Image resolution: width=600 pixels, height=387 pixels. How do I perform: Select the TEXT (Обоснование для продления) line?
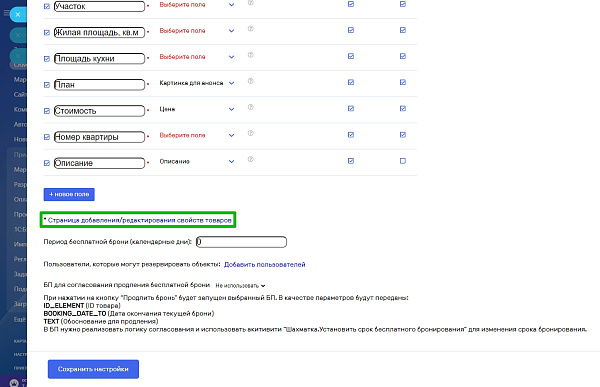coord(101,321)
